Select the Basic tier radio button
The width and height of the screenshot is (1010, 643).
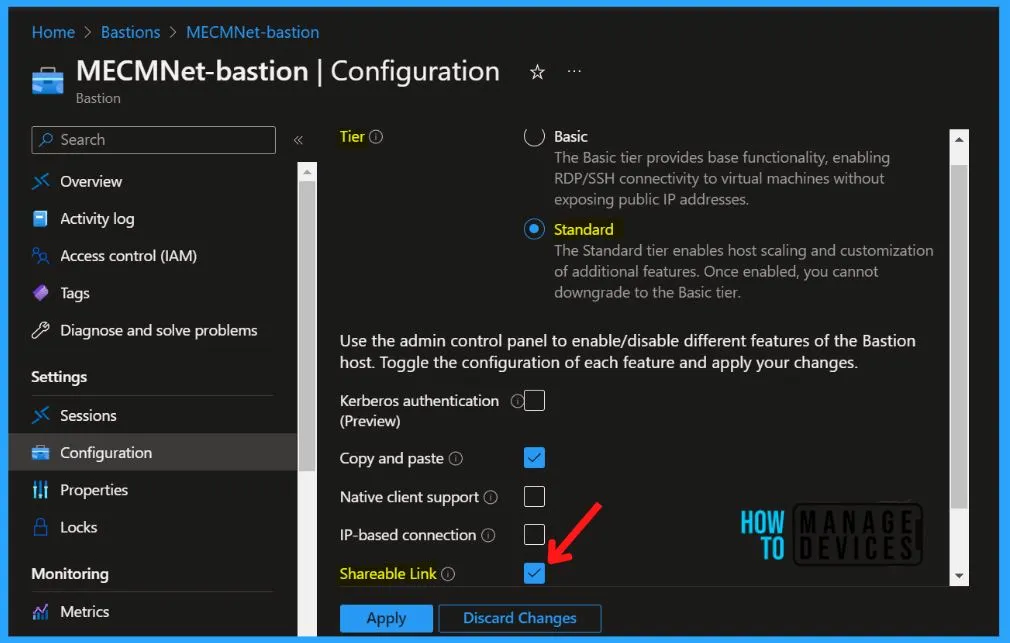[534, 137]
